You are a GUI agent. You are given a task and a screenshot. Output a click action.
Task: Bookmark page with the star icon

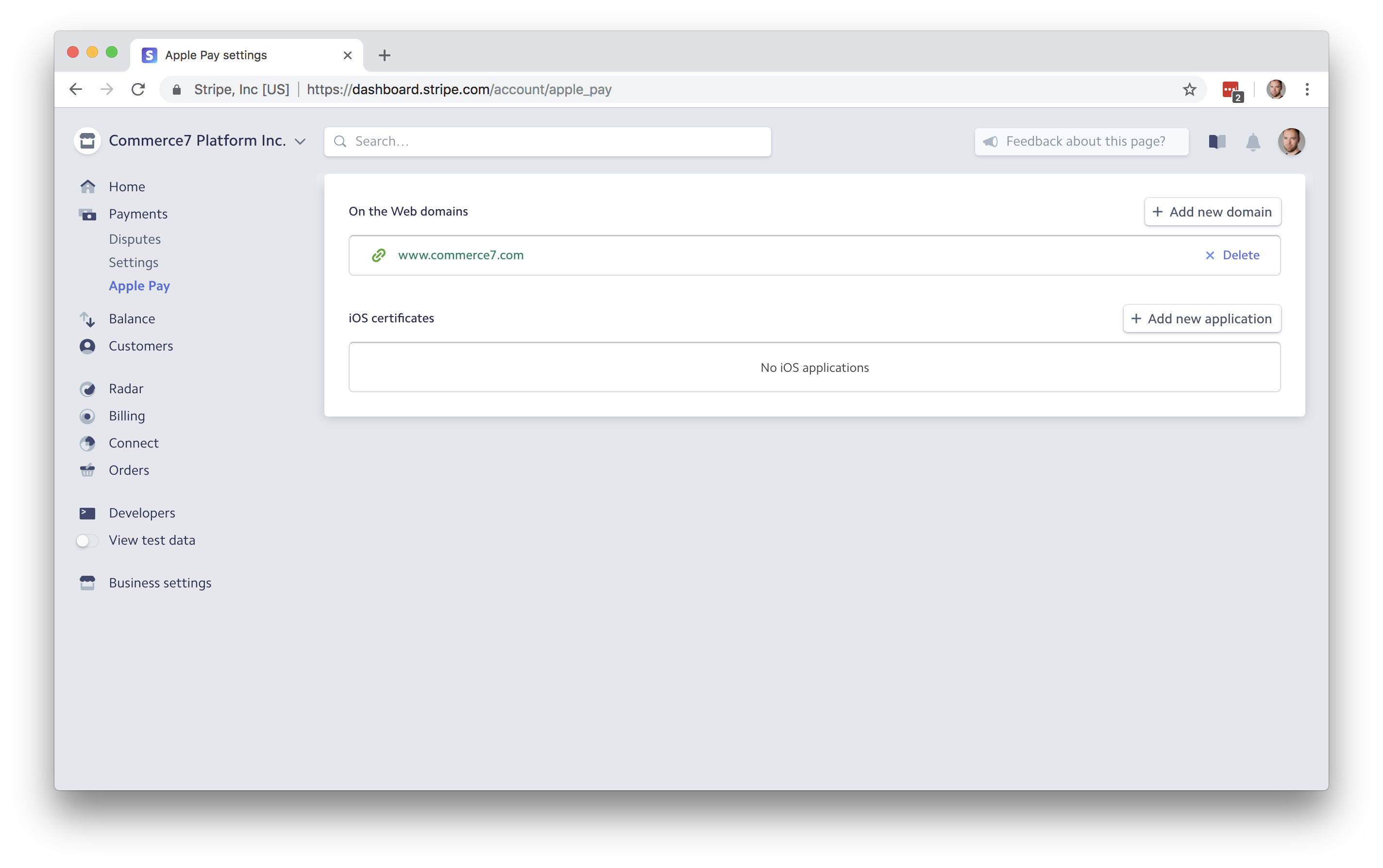point(1189,89)
